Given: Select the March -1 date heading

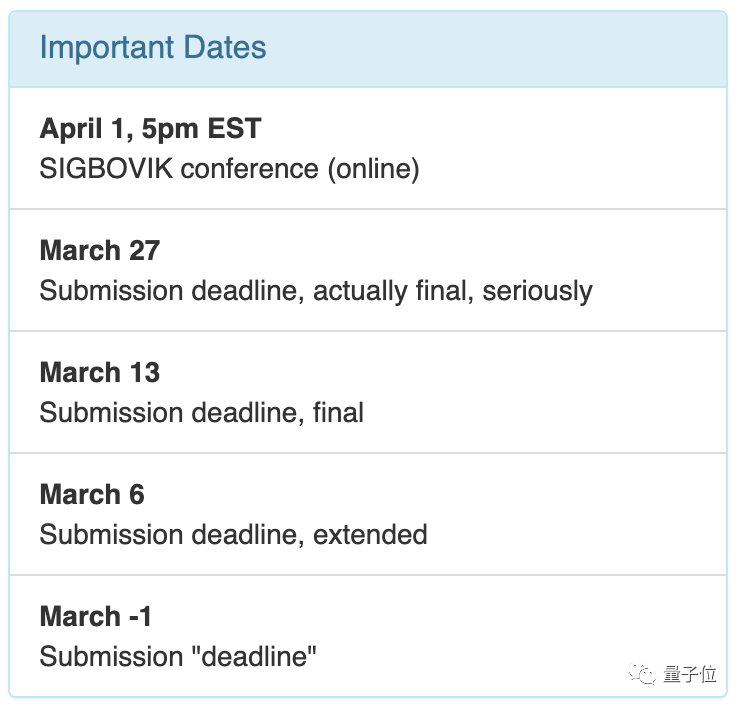Looking at the screenshot, I should tap(96, 617).
